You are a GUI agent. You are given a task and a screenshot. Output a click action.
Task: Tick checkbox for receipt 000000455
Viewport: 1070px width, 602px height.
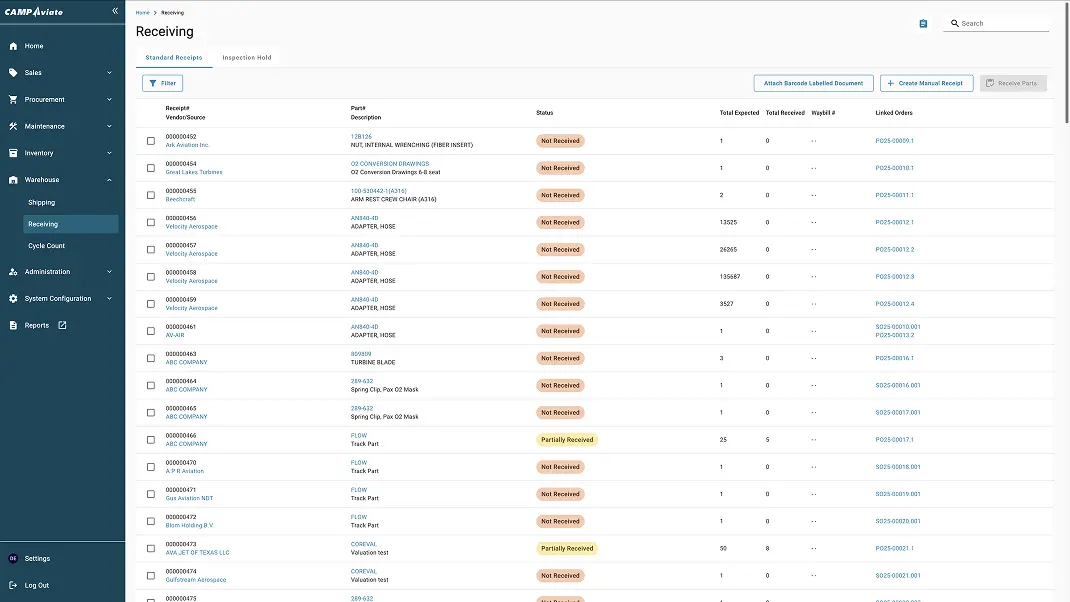point(151,195)
